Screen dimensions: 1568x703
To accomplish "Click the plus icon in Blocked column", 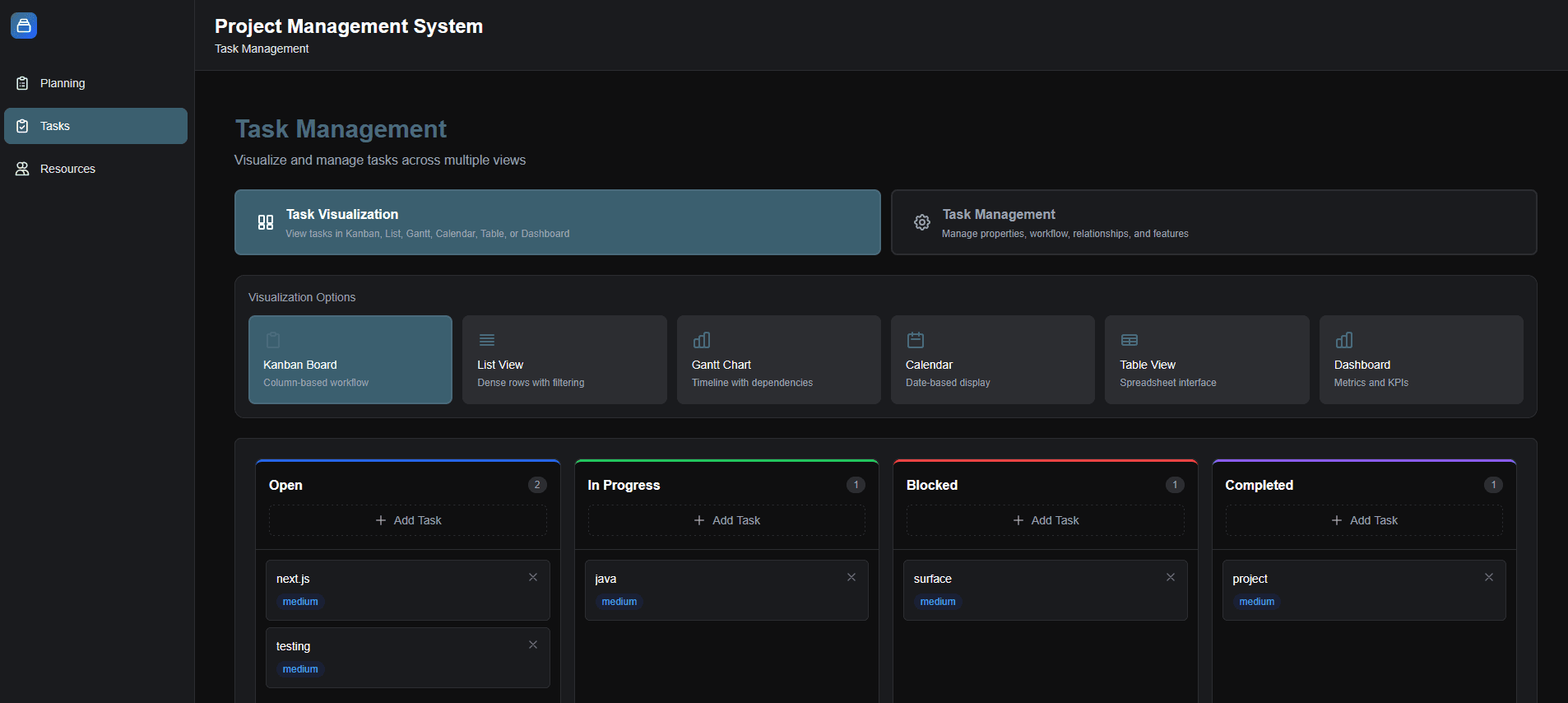I will coord(1018,520).
